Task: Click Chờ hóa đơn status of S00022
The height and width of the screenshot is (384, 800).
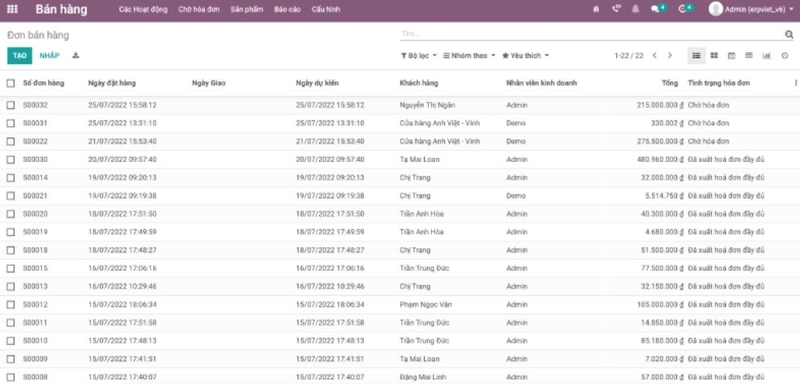Action: (709, 141)
